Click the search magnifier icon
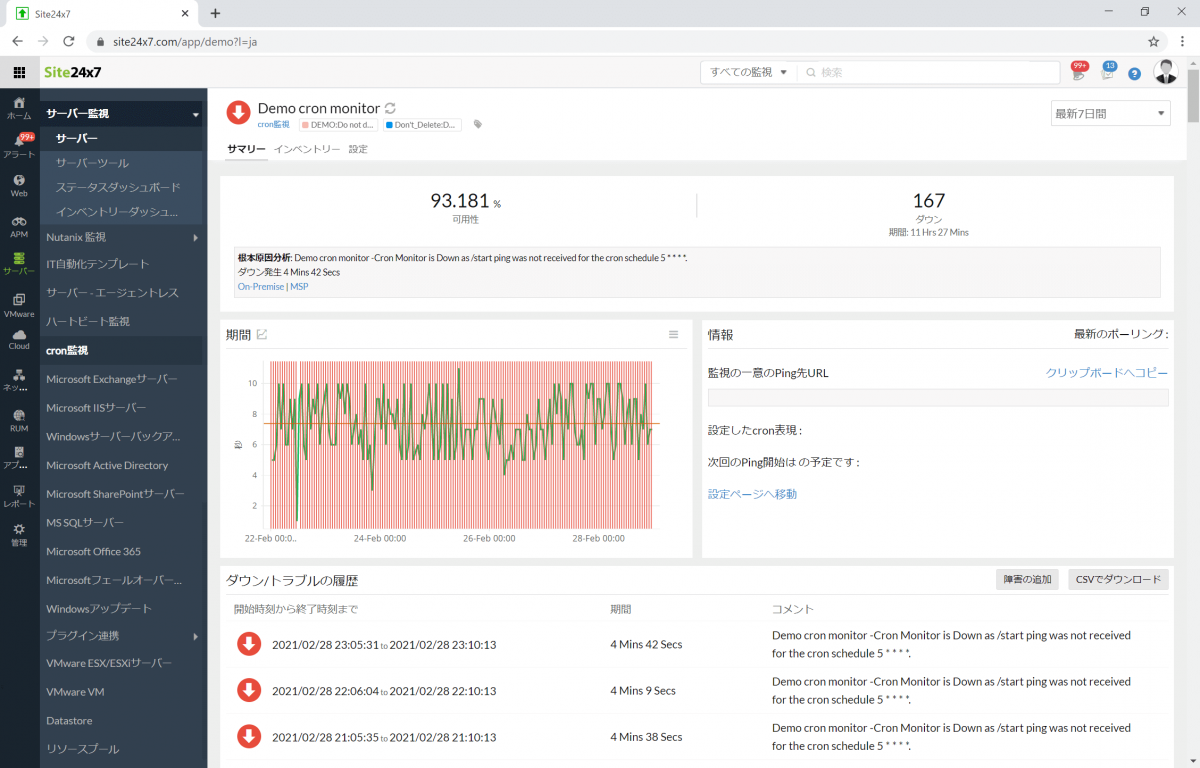 (811, 73)
